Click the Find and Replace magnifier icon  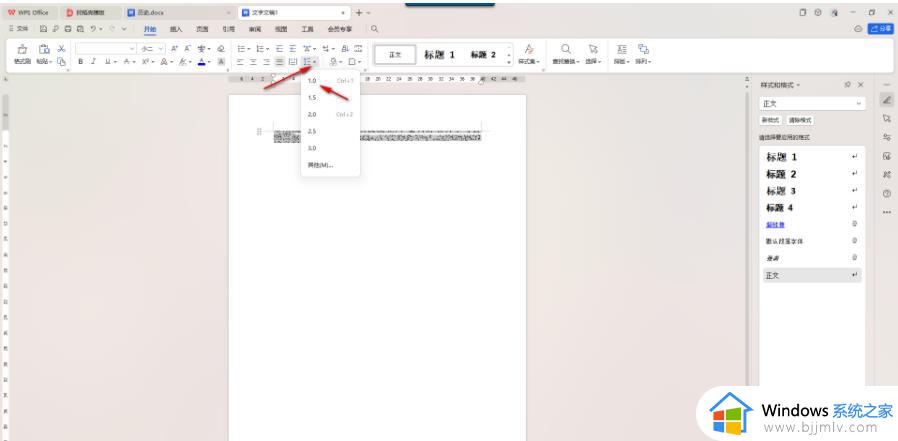click(x=565, y=49)
